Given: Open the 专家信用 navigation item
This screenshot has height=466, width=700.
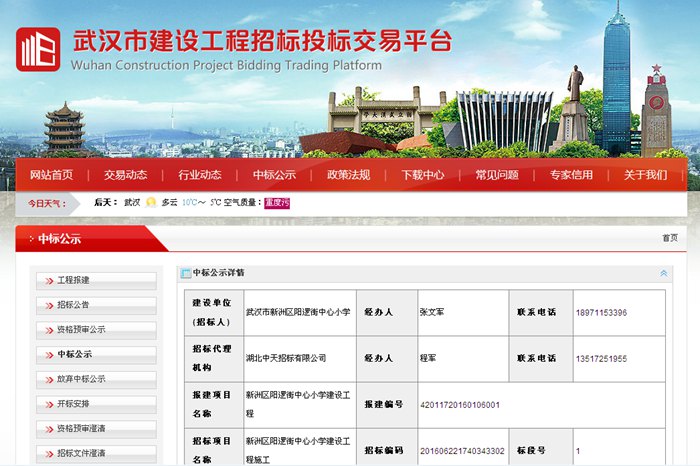Looking at the screenshot, I should point(570,175).
